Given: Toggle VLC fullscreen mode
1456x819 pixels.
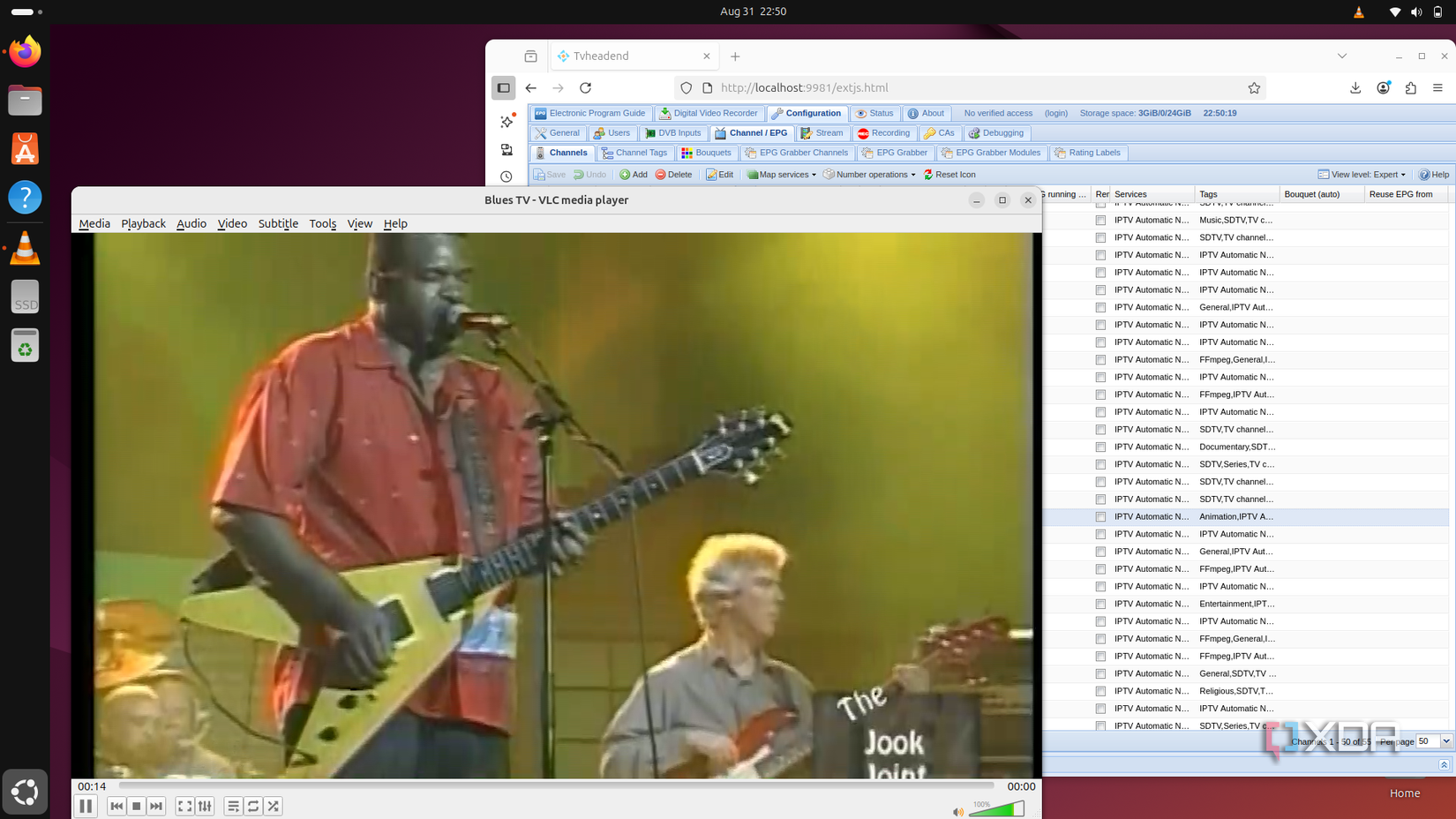Looking at the screenshot, I should point(184,806).
